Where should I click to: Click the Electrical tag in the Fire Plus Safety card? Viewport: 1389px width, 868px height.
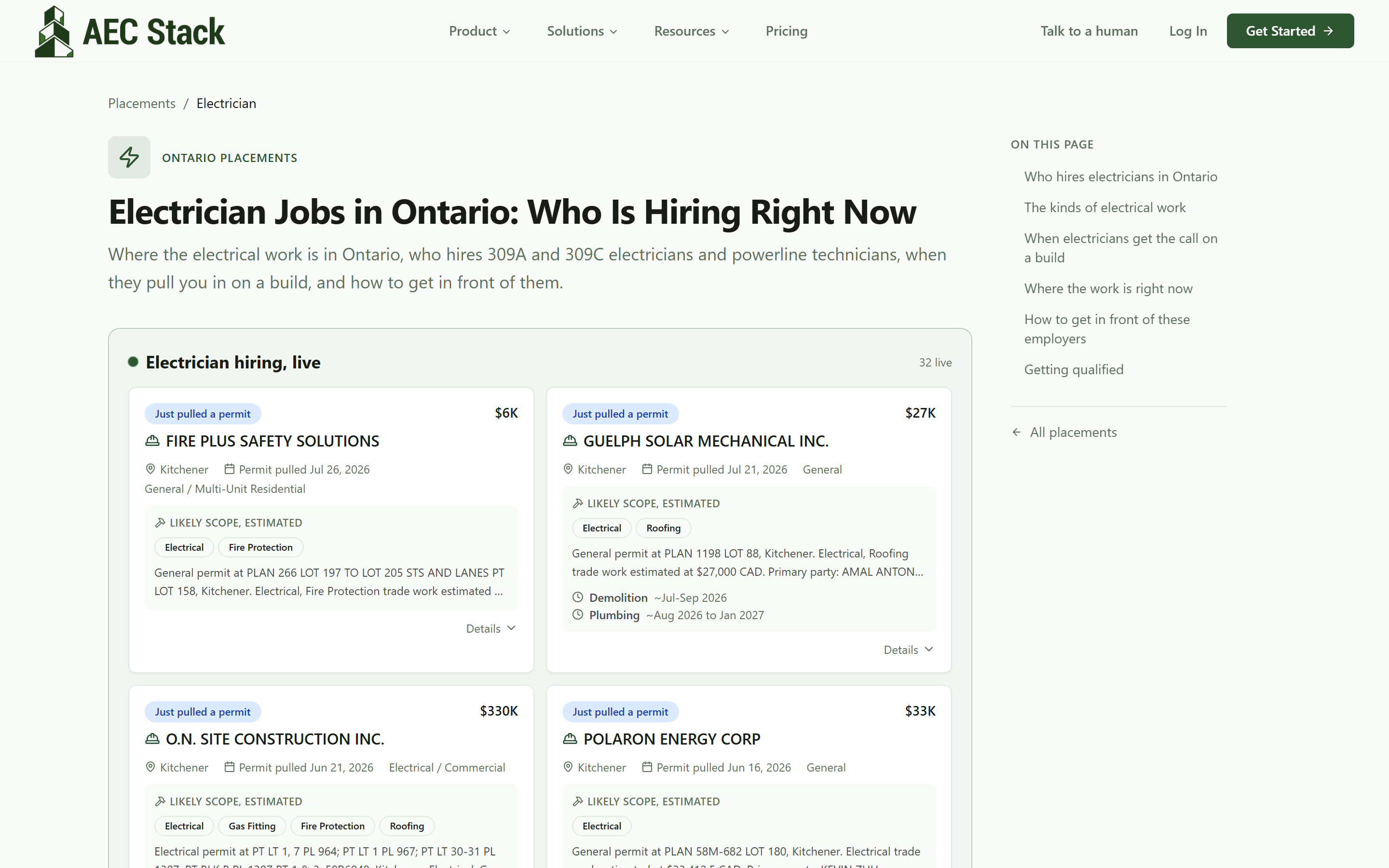(x=184, y=547)
